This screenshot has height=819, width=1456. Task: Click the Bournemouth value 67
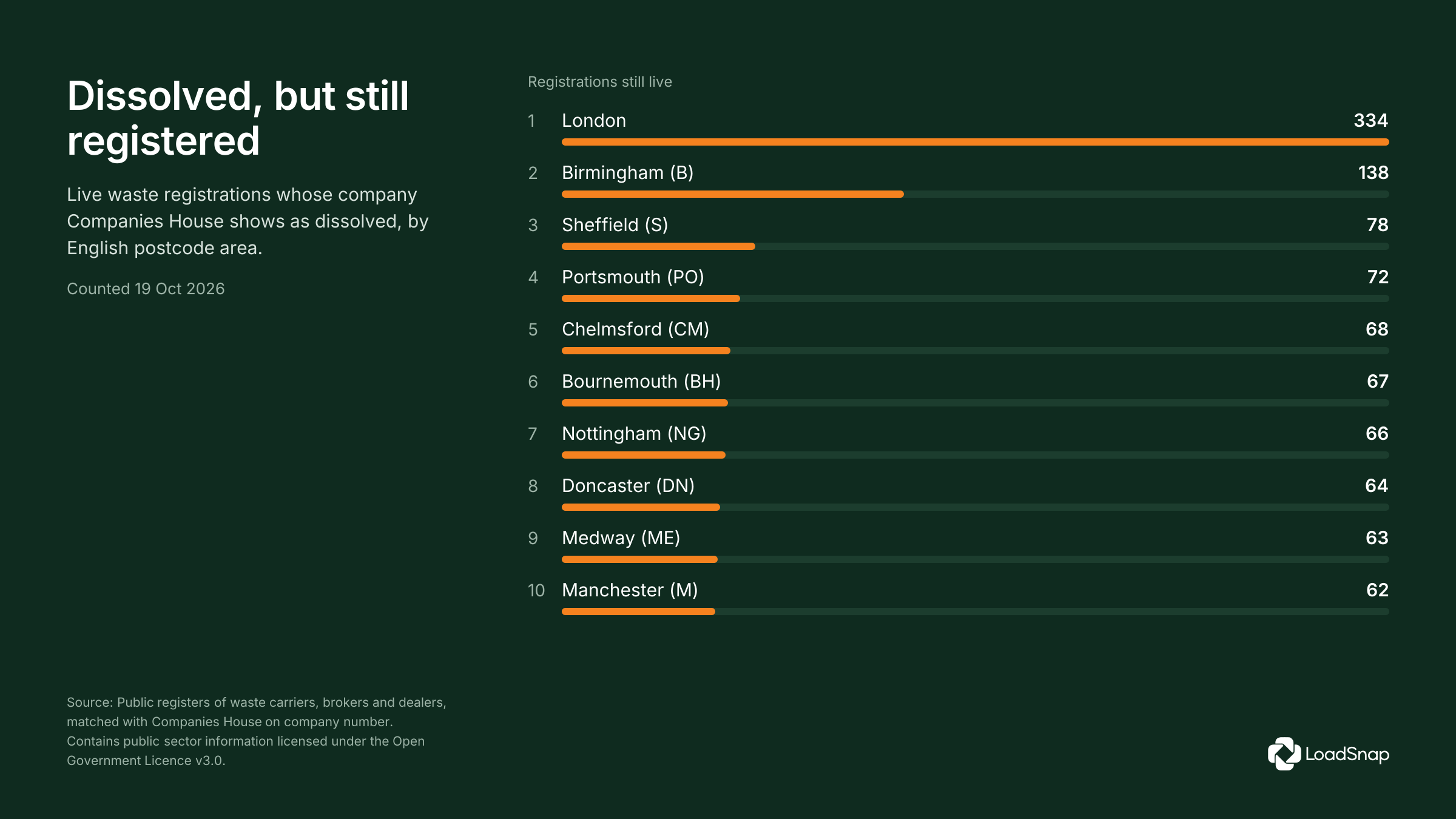(x=1378, y=382)
